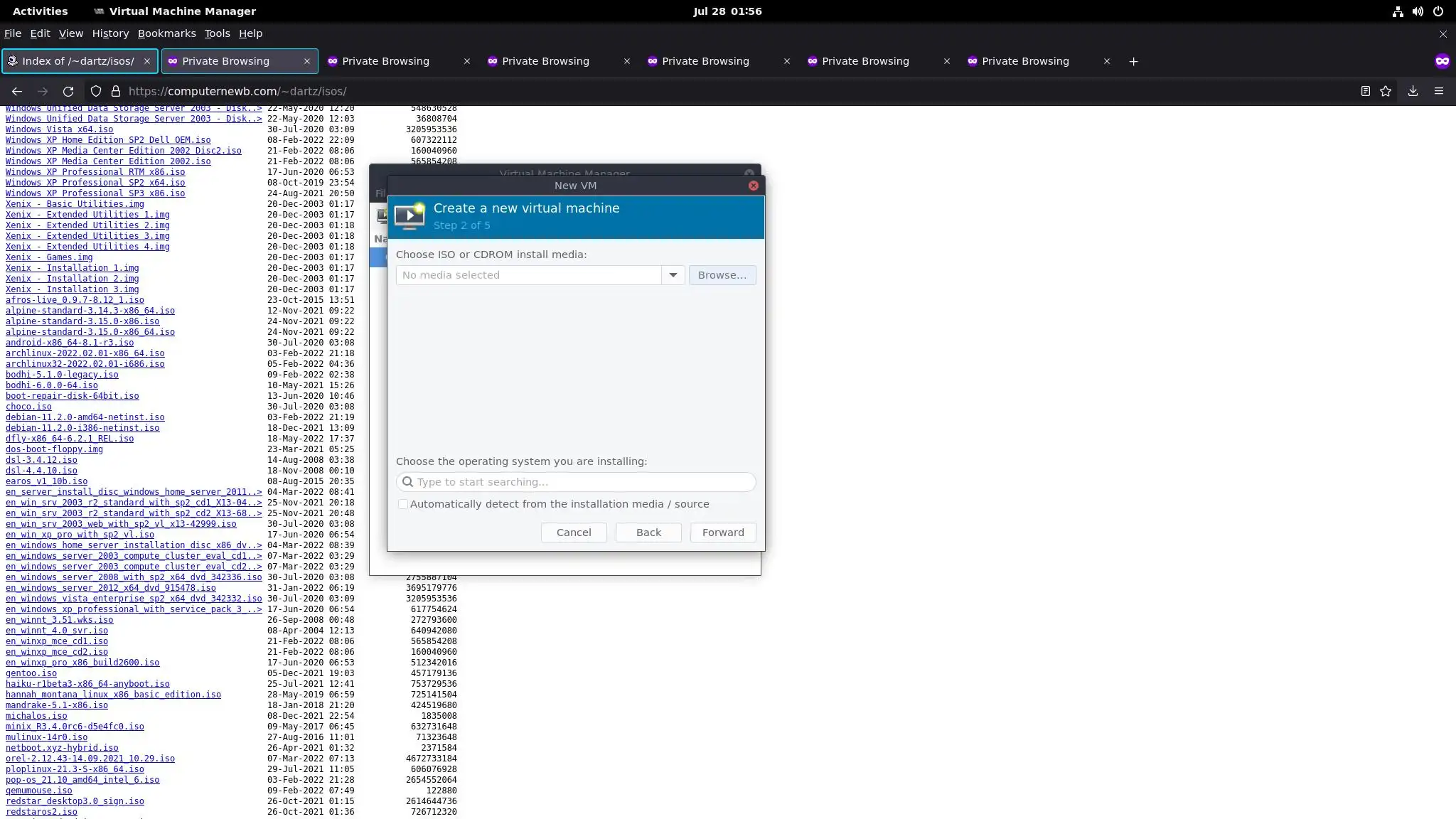Switch to the Index of /~dartz/isos/ tab
Image resolution: width=1456 pixels, height=819 pixels.
78,61
